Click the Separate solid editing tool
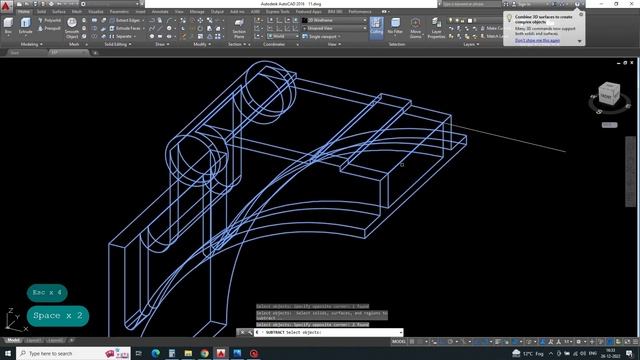640x360 pixels. pyautogui.click(x=121, y=36)
